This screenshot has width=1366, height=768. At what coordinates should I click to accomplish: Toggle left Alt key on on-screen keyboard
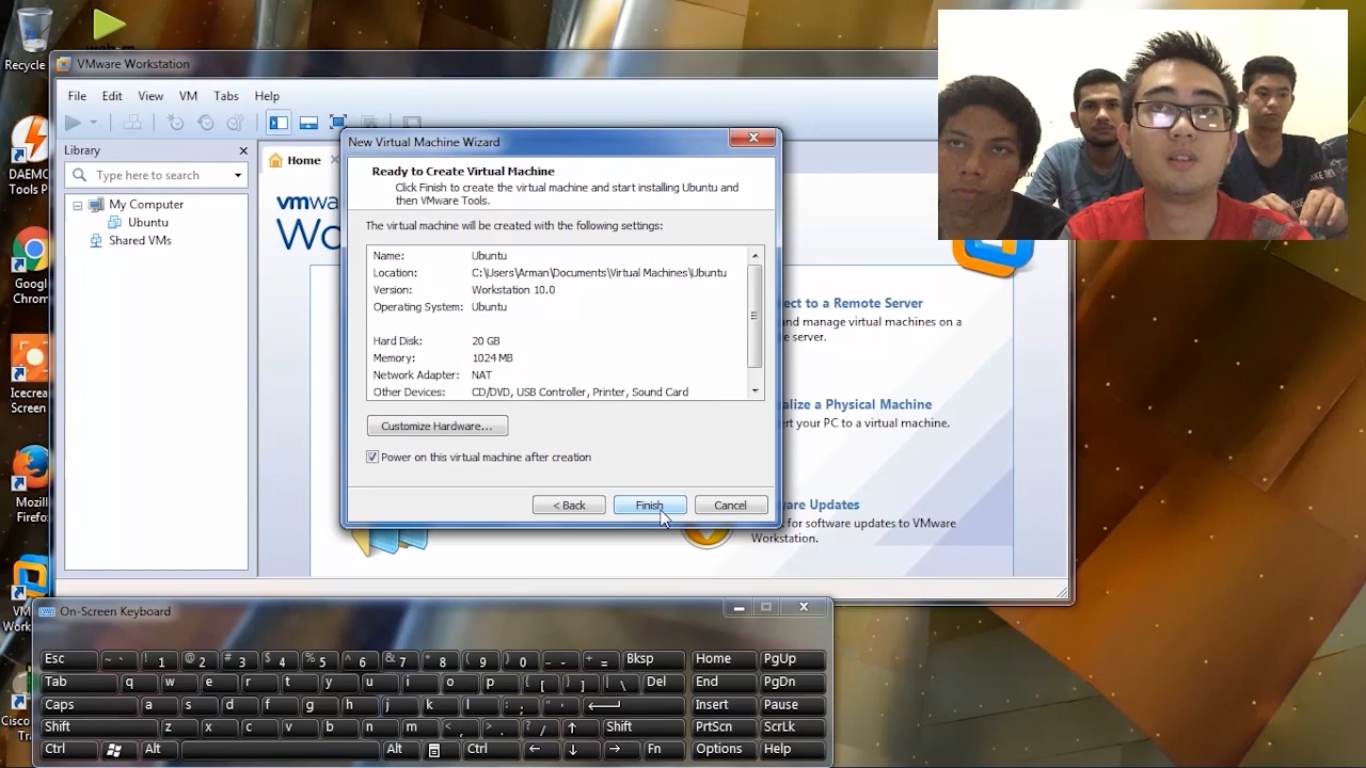point(159,749)
